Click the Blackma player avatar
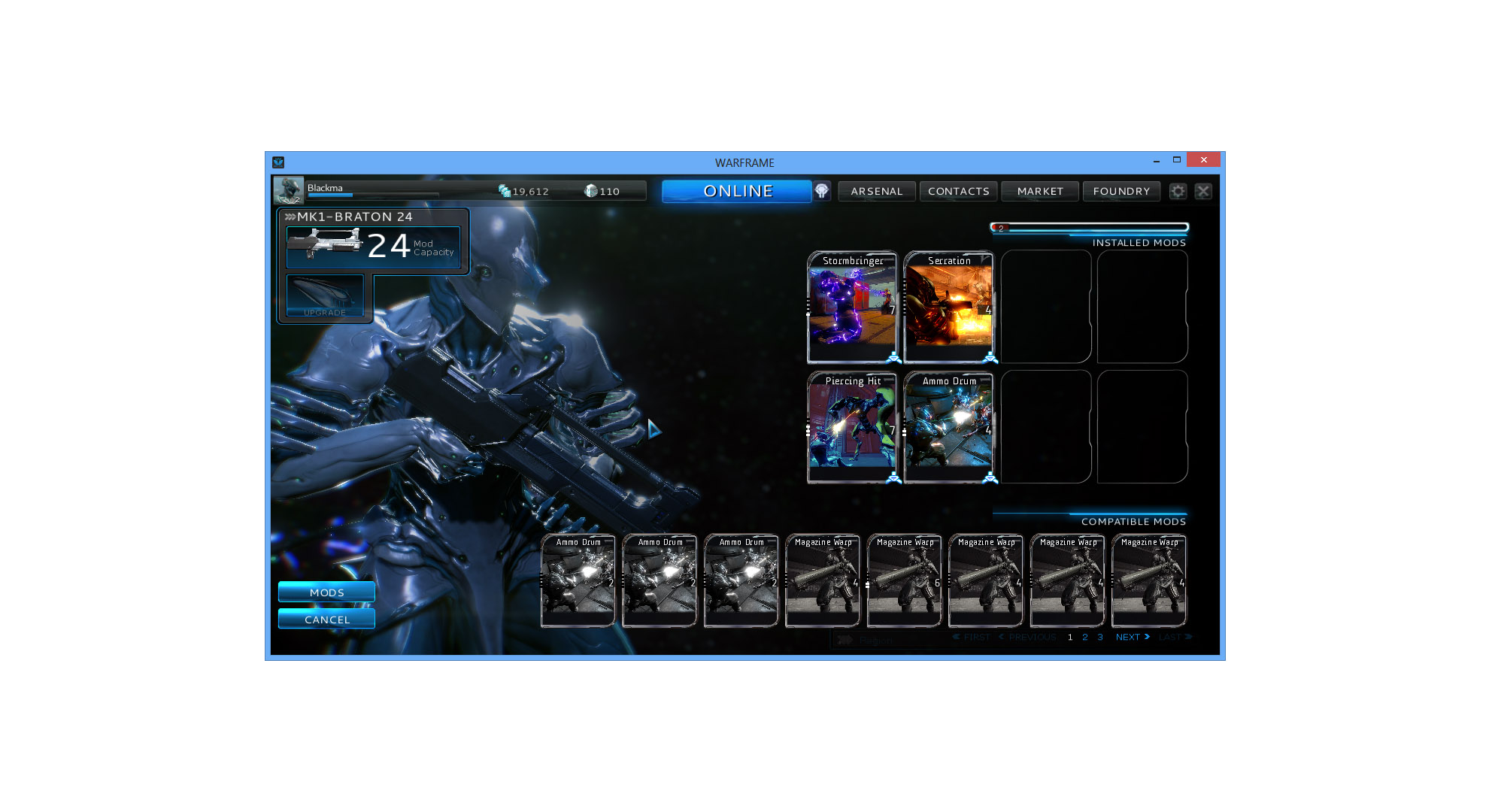The height and width of the screenshot is (812, 1489). (288, 190)
